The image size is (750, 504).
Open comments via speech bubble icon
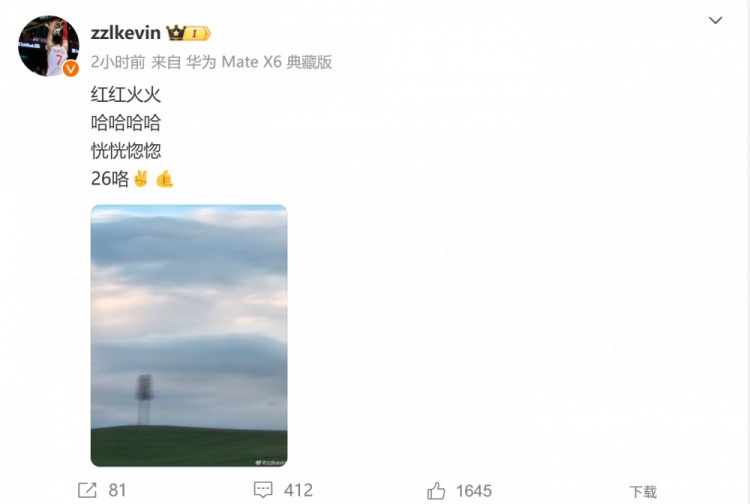click(x=263, y=490)
